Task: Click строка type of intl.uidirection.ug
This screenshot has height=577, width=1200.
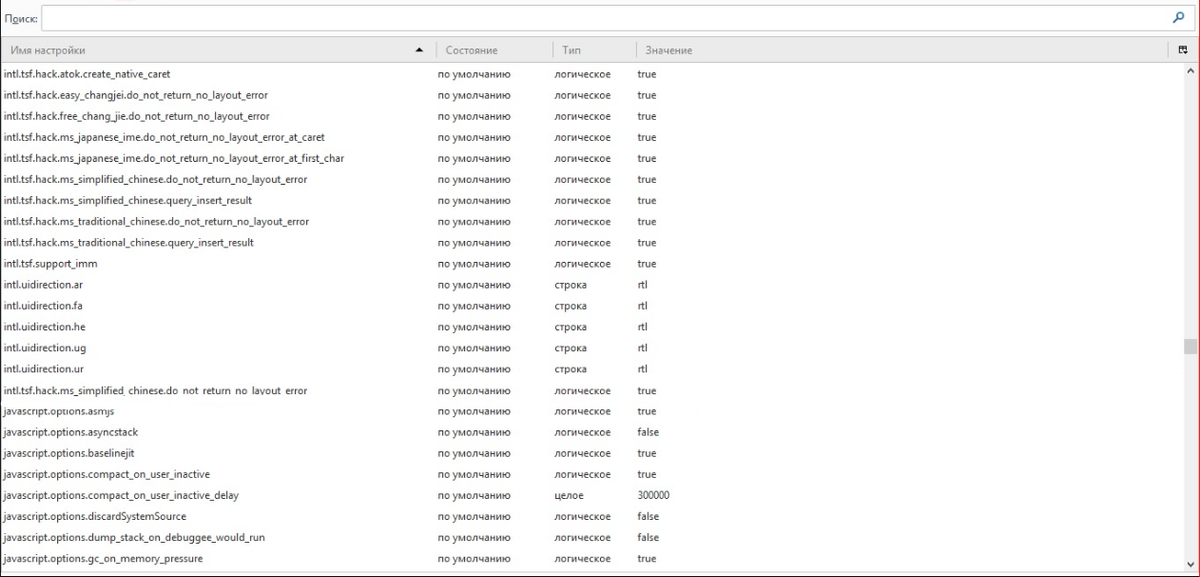Action: (571, 348)
